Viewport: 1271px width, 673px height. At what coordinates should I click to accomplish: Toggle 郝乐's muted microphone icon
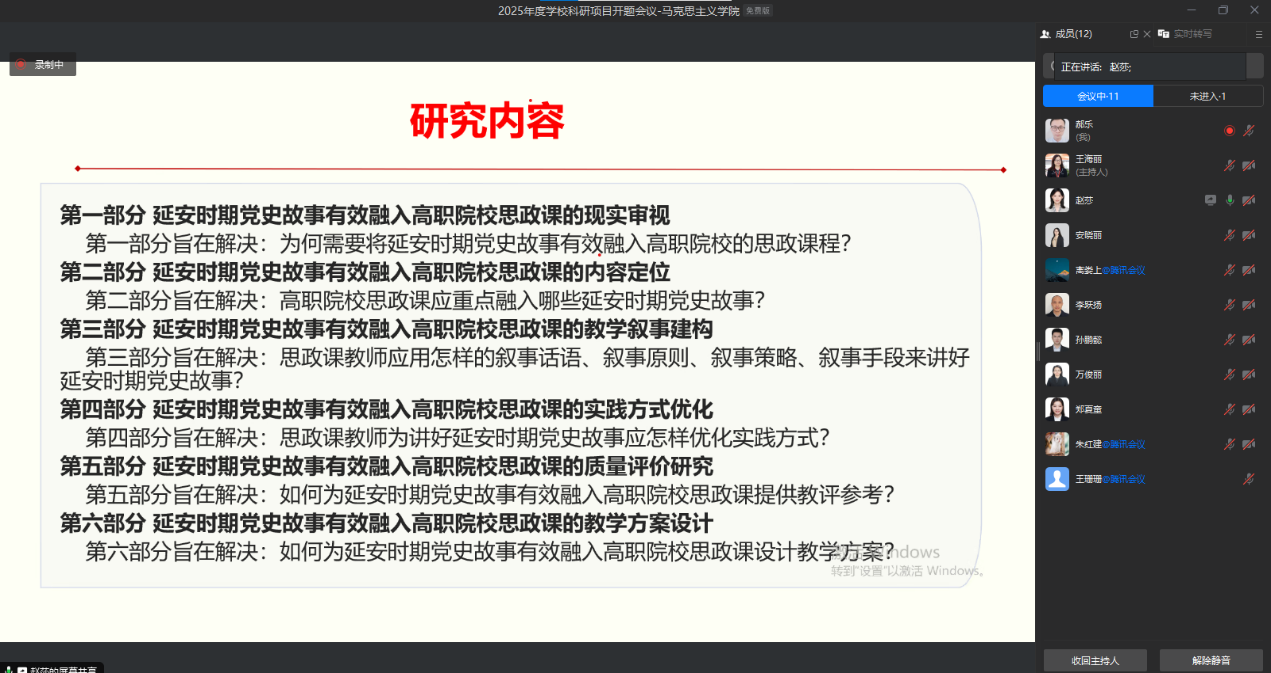(1248, 131)
